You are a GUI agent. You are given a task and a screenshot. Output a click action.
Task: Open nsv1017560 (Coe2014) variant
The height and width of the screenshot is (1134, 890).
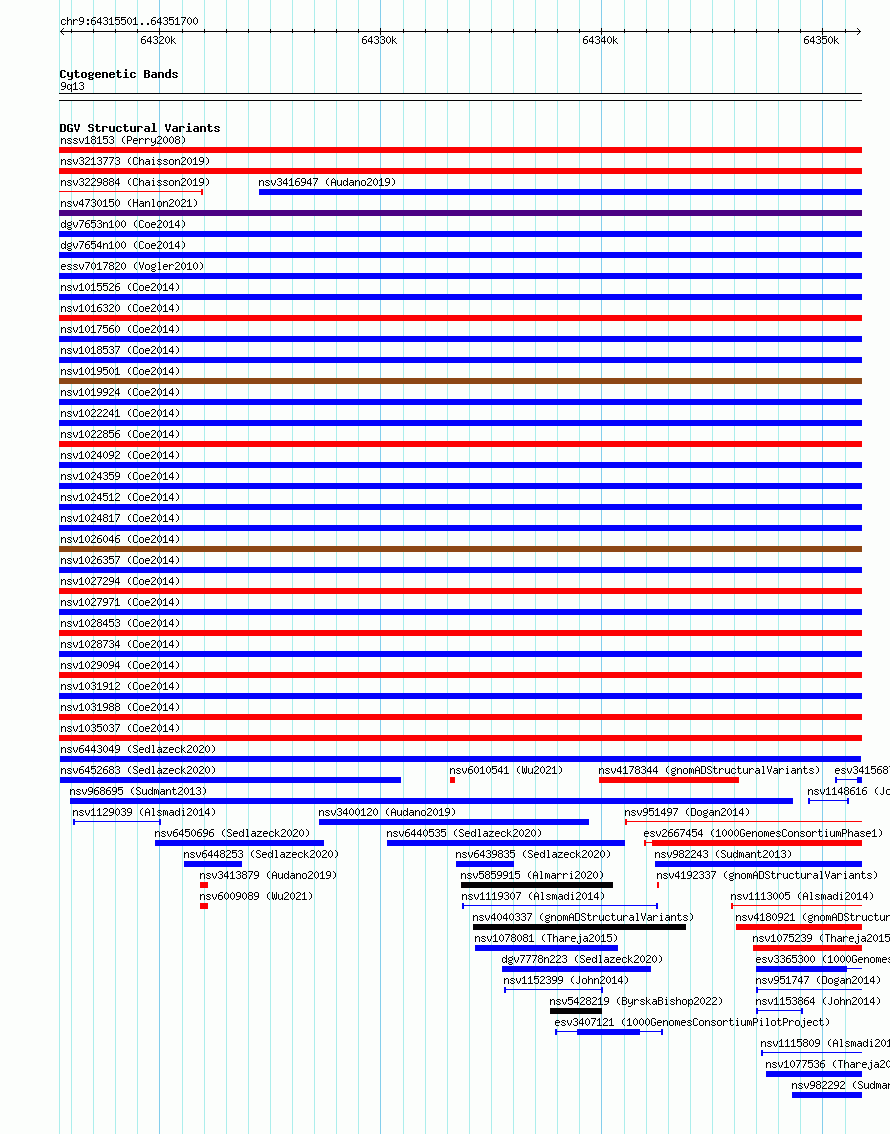coord(120,329)
